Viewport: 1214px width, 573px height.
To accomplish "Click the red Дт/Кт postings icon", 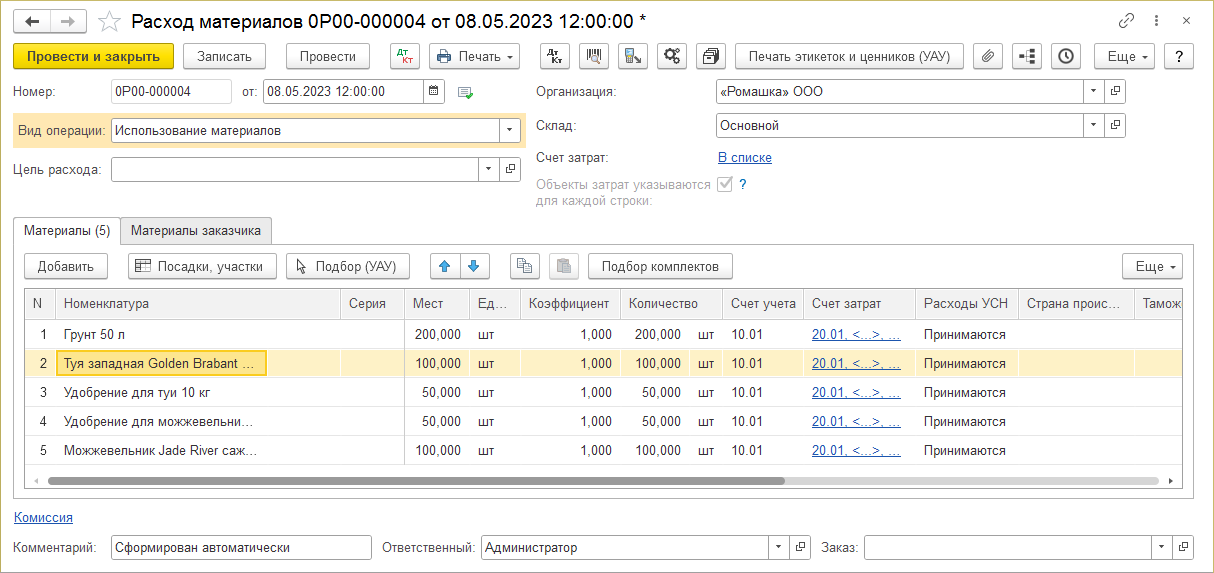I will coord(405,56).
